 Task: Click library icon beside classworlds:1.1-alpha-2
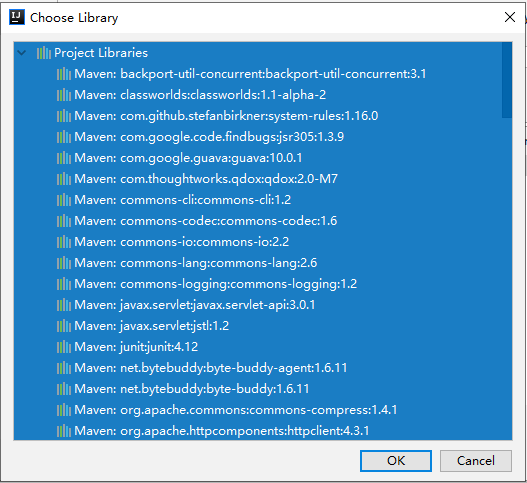[64, 95]
